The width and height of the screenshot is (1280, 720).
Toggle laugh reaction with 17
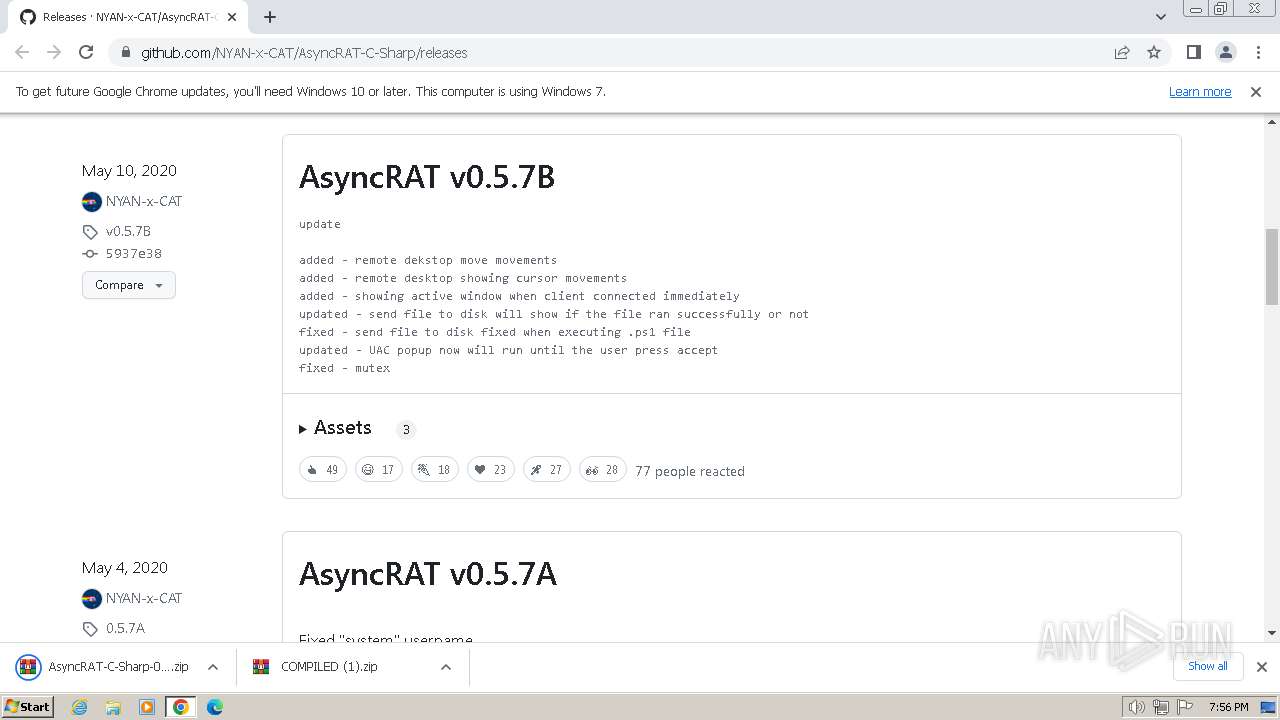click(379, 470)
